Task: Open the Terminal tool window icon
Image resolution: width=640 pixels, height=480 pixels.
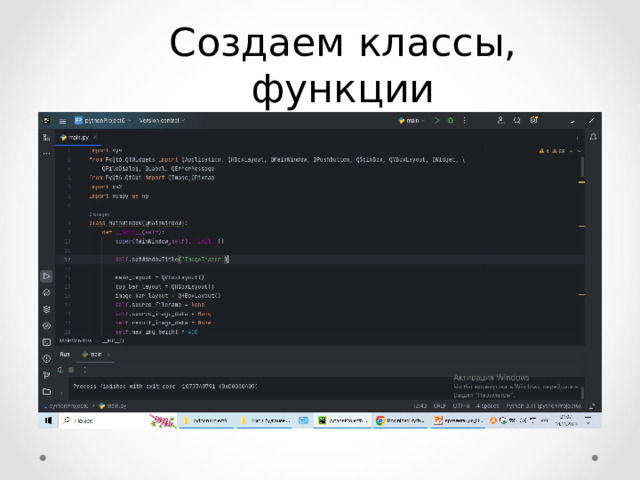Action: (47, 342)
